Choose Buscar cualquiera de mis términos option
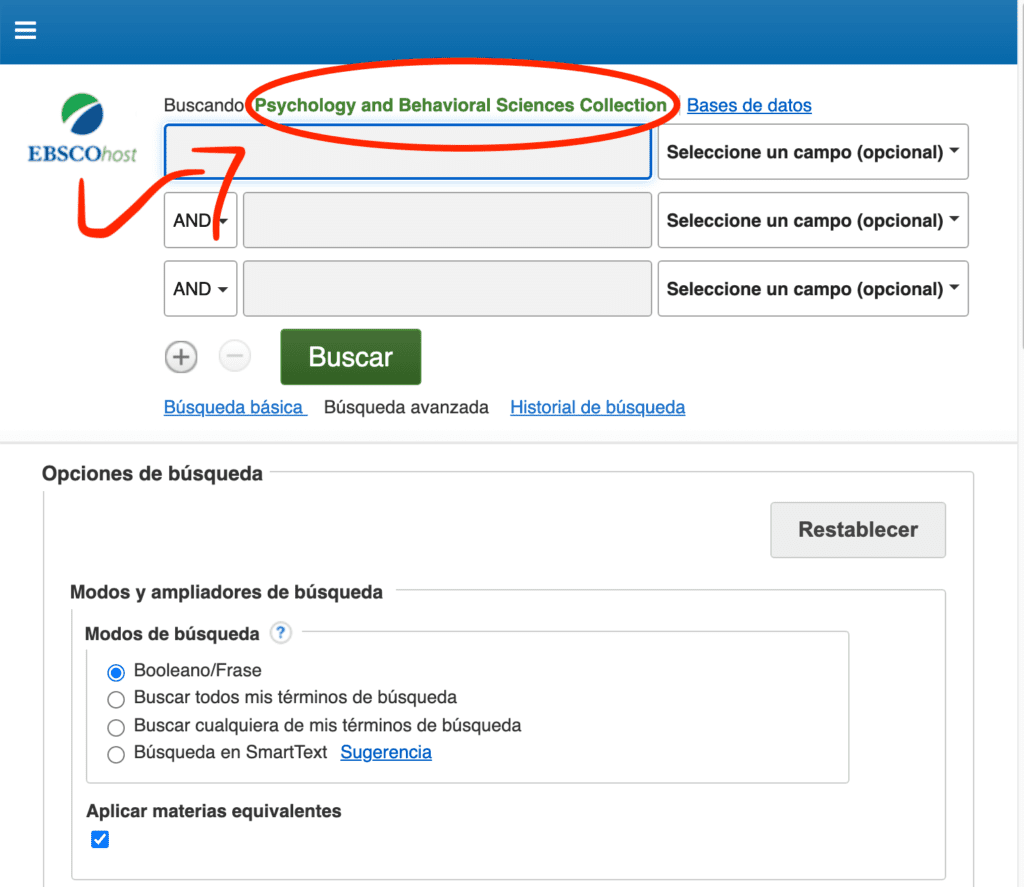 click(x=116, y=727)
